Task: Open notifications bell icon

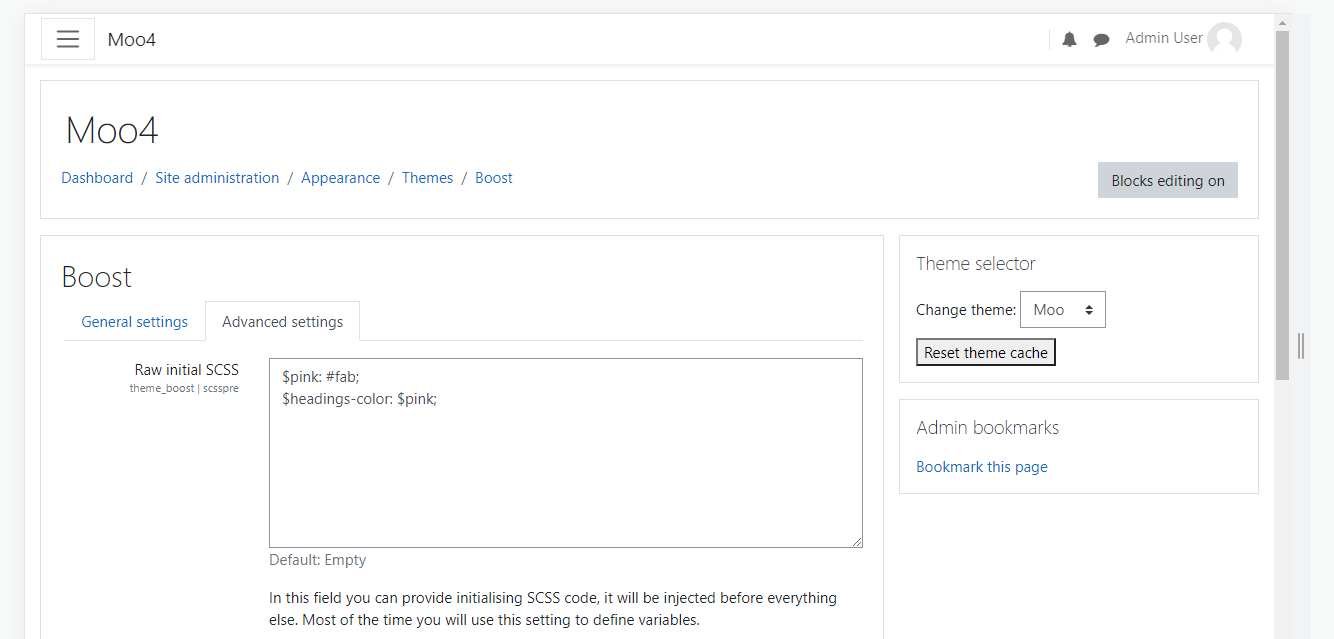Action: tap(1069, 40)
